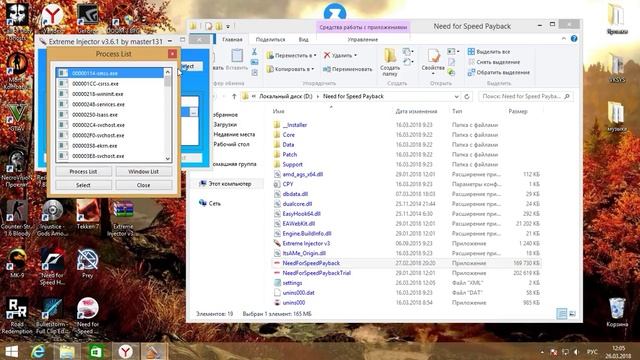The height and width of the screenshot is (360, 640).
Task: Click the Window List button
Action: tap(143, 171)
